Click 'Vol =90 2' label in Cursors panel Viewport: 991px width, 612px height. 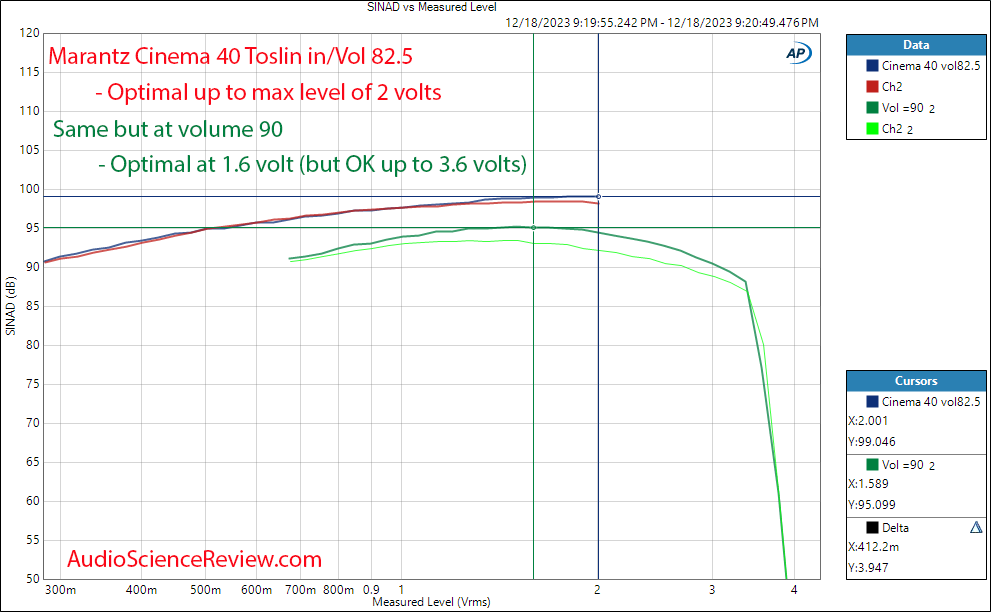908,465
